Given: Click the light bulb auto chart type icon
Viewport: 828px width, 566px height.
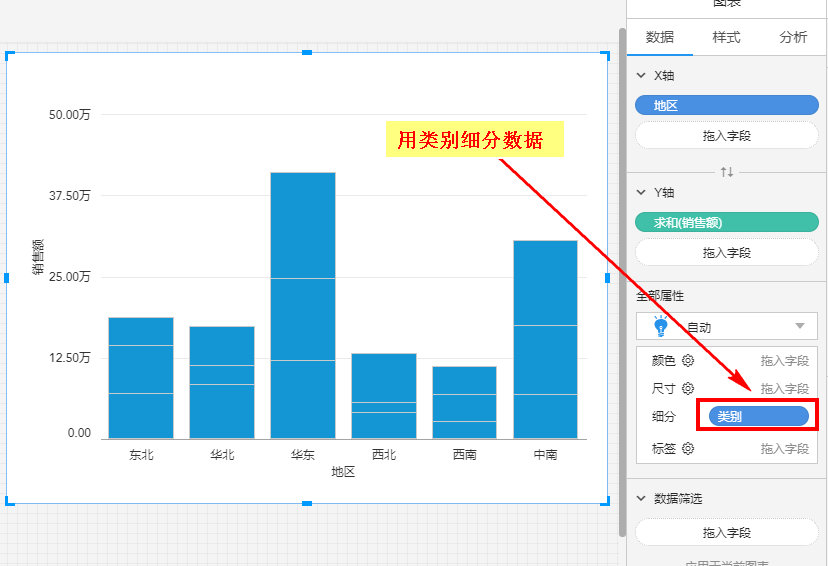Looking at the screenshot, I should [660, 326].
